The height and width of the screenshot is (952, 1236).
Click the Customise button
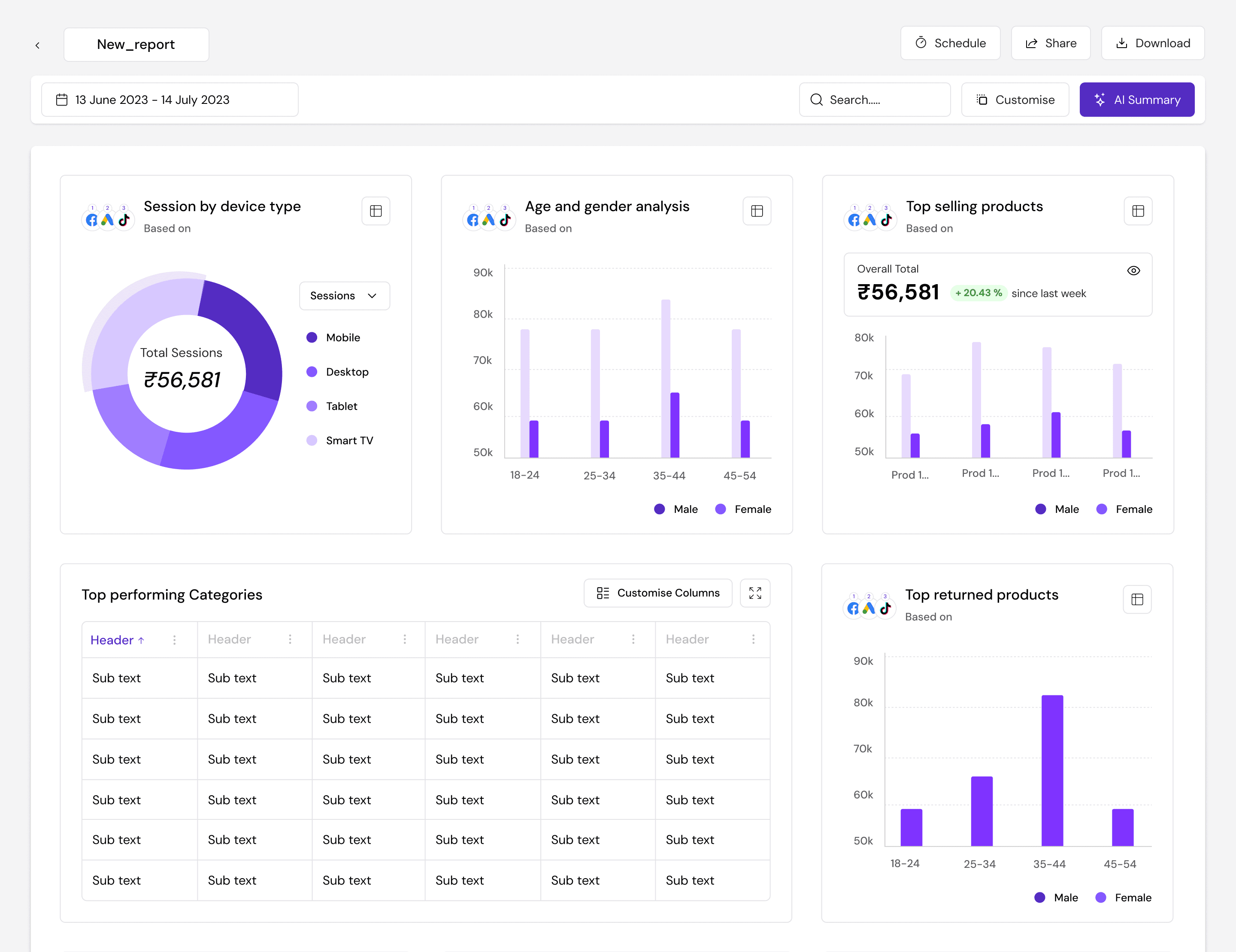pyautogui.click(x=1015, y=100)
